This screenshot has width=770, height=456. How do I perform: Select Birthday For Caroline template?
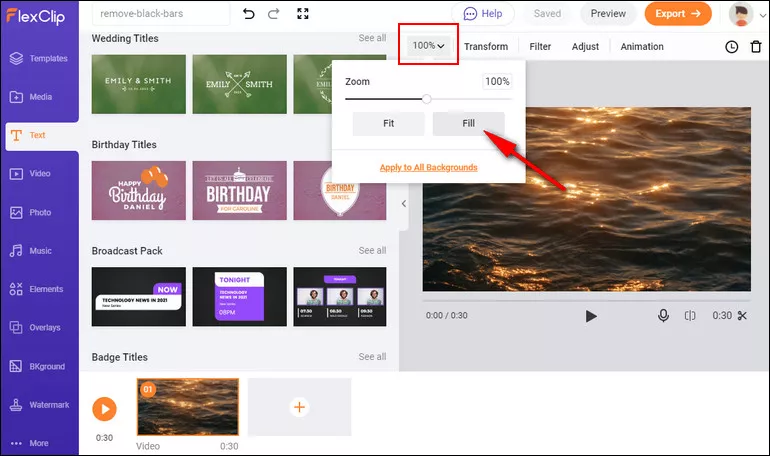240,190
